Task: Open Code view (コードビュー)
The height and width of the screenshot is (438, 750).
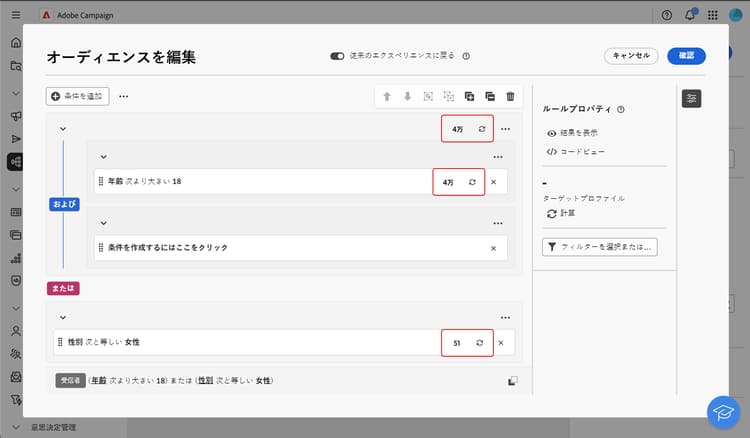Action: pyautogui.click(x=576, y=152)
